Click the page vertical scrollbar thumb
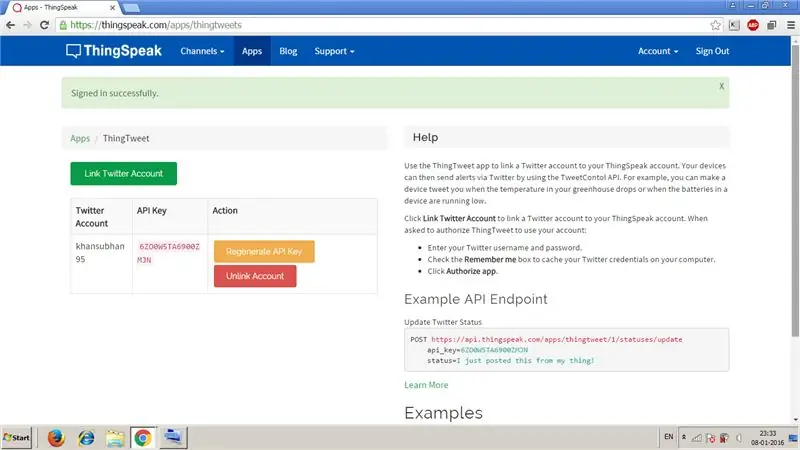800x450 pixels. point(795,191)
